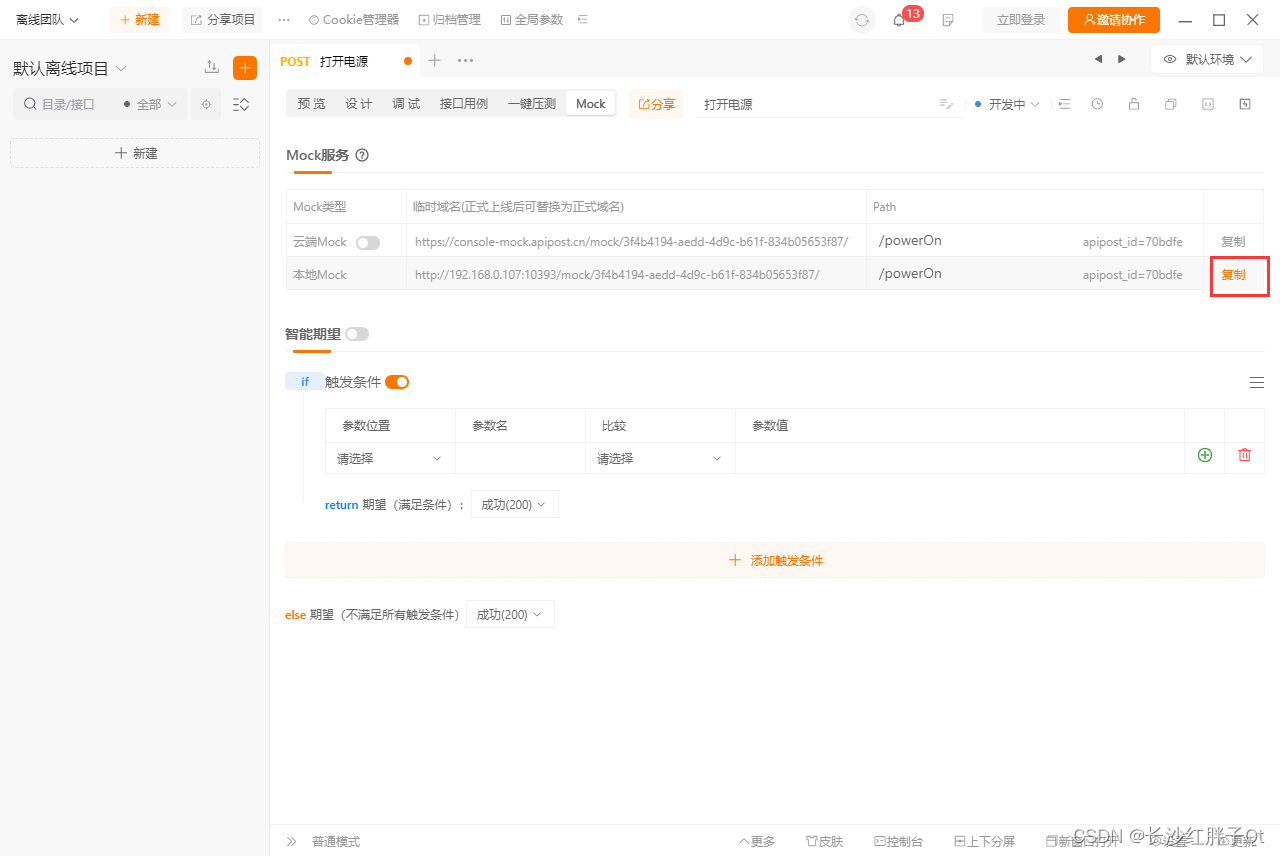Click the 新建 button in top bar
Viewport: 1280px width, 856px height.
pyautogui.click(x=139, y=20)
